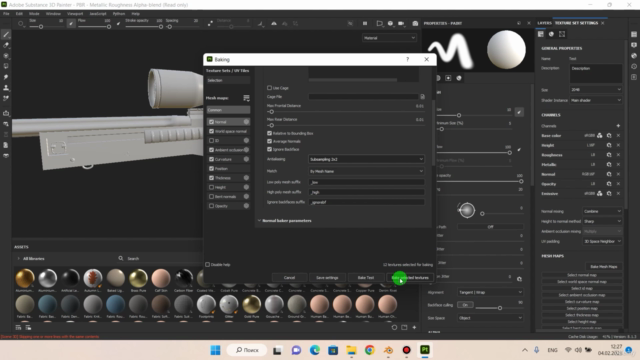Uncheck Ignore Backface option
The width and height of the screenshot is (640, 360).
pos(269,149)
